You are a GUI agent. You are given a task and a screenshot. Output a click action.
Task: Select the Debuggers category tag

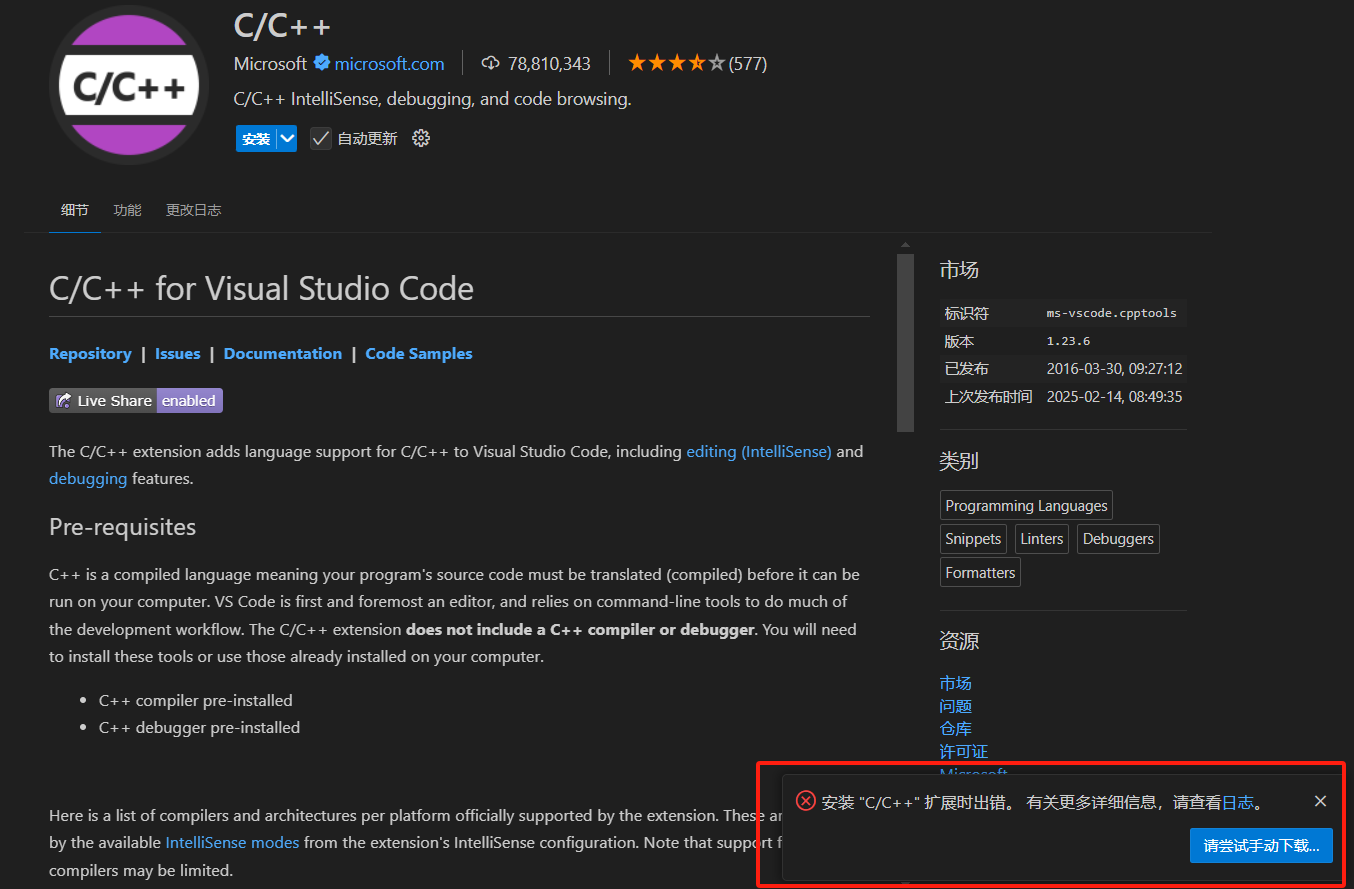click(1118, 539)
